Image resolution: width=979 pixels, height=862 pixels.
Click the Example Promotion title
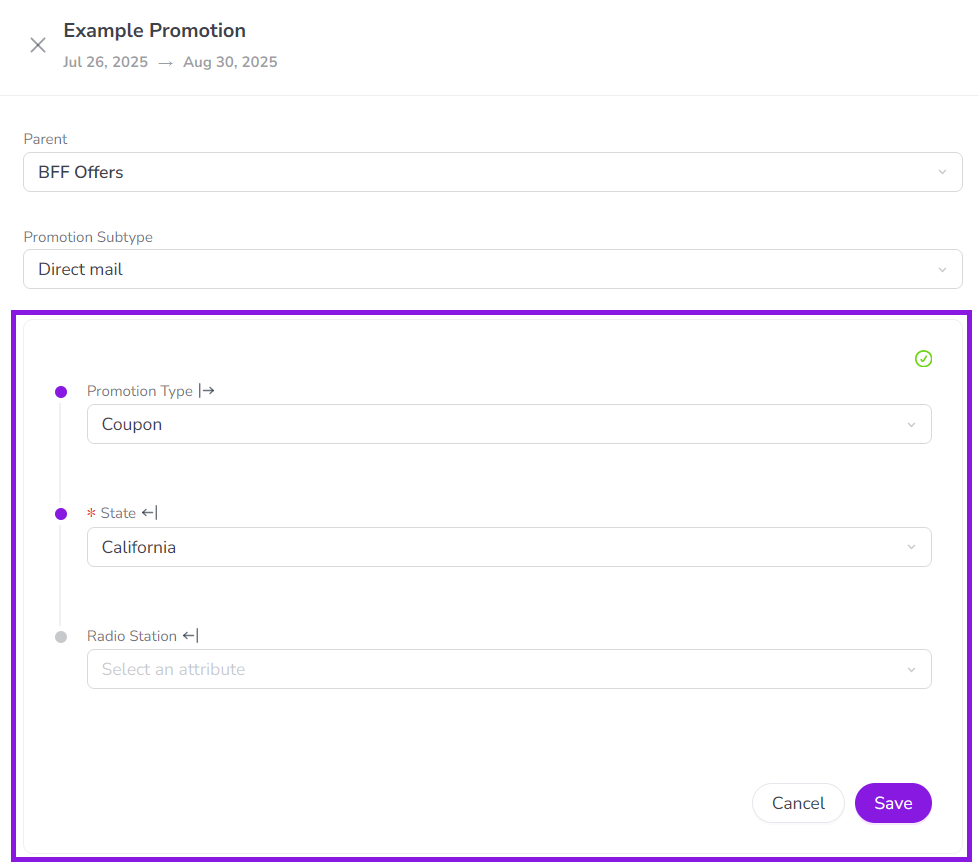click(154, 31)
